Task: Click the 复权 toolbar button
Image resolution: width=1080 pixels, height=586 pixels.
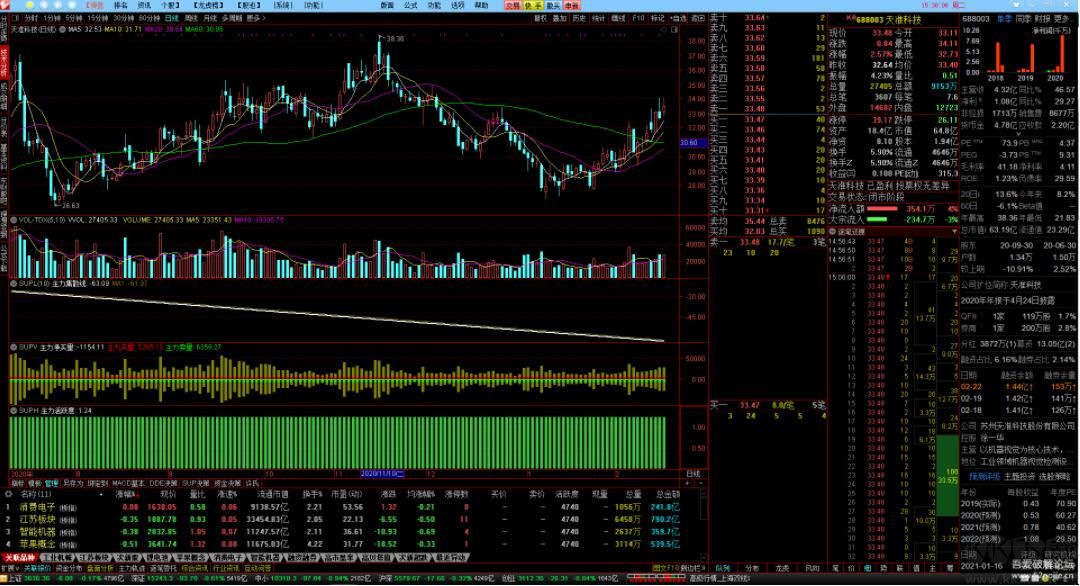Action: [x=541, y=19]
